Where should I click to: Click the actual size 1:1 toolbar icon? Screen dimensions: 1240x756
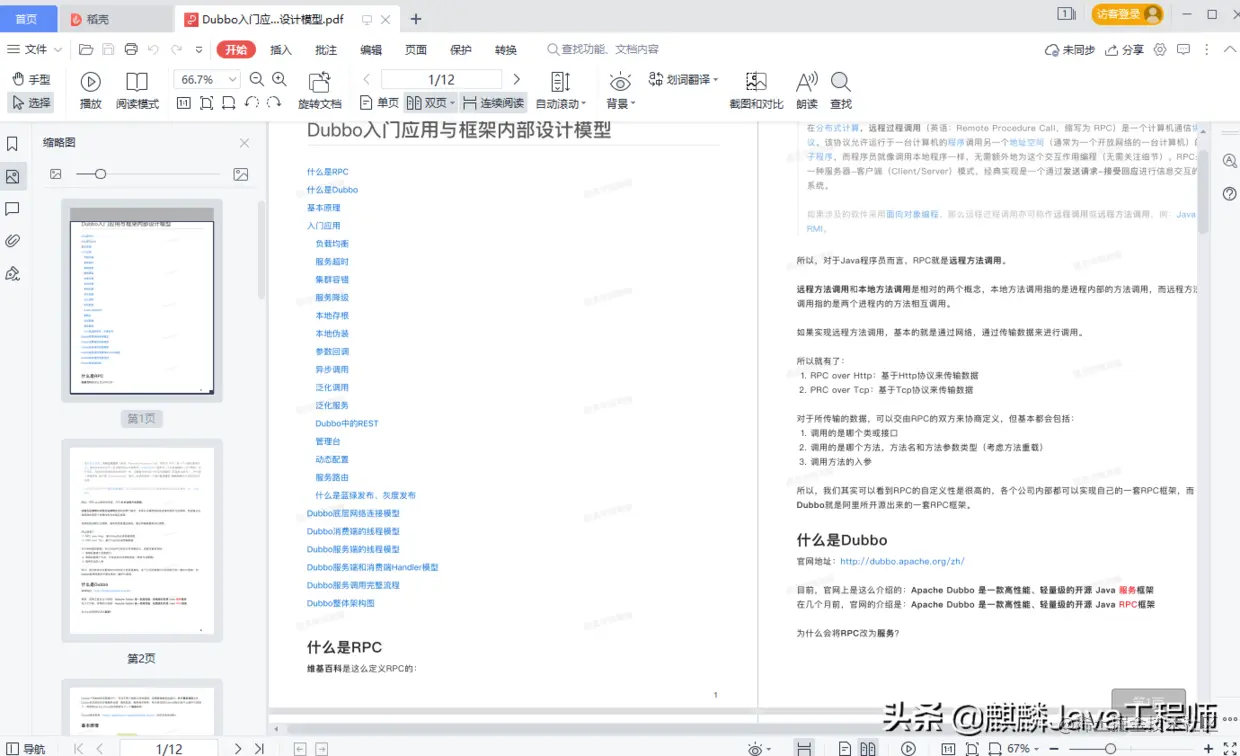(184, 103)
